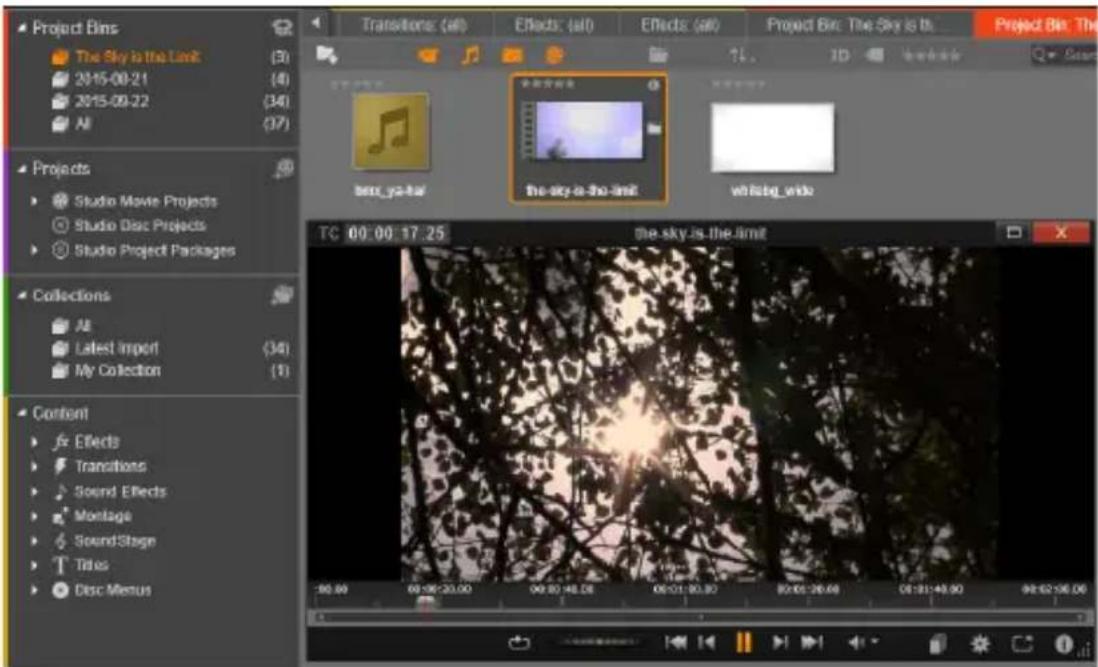This screenshot has height=667, width=1098.
Task: Select the-sky-is-the-limit video thumbnail
Action: pos(588,130)
